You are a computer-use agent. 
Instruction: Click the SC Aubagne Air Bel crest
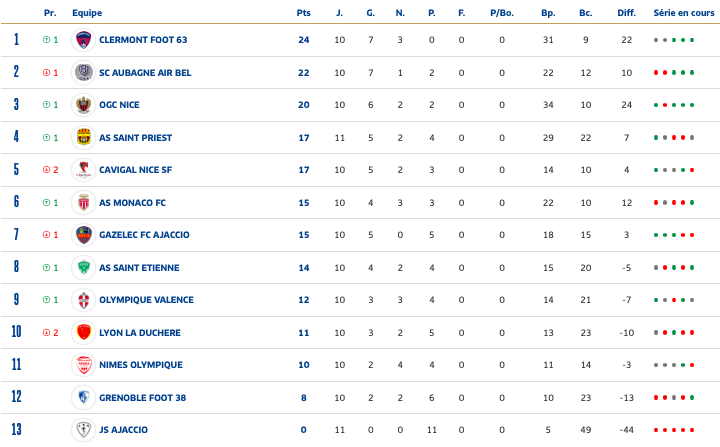click(x=84, y=73)
